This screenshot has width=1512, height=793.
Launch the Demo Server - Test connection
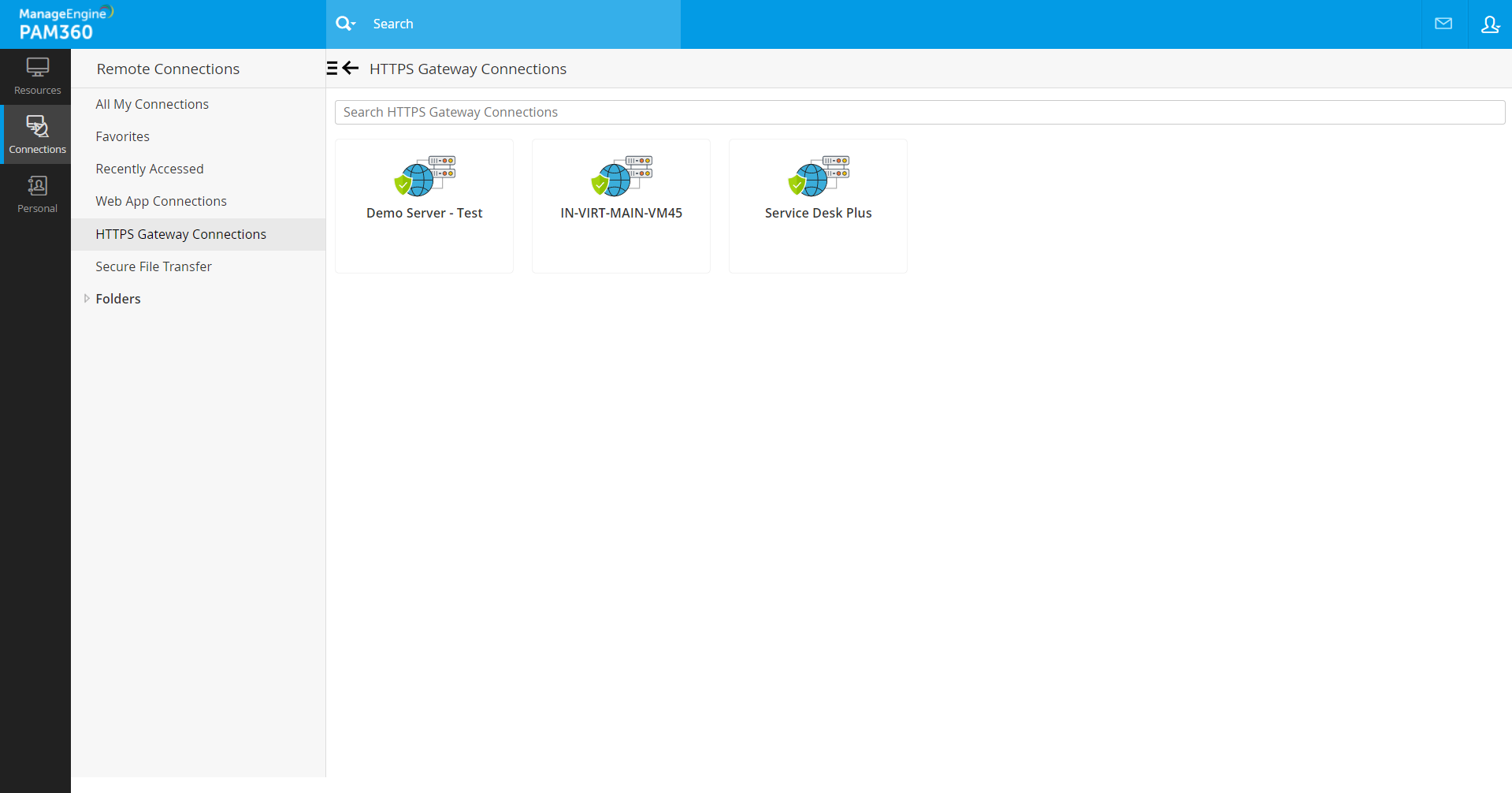point(424,177)
